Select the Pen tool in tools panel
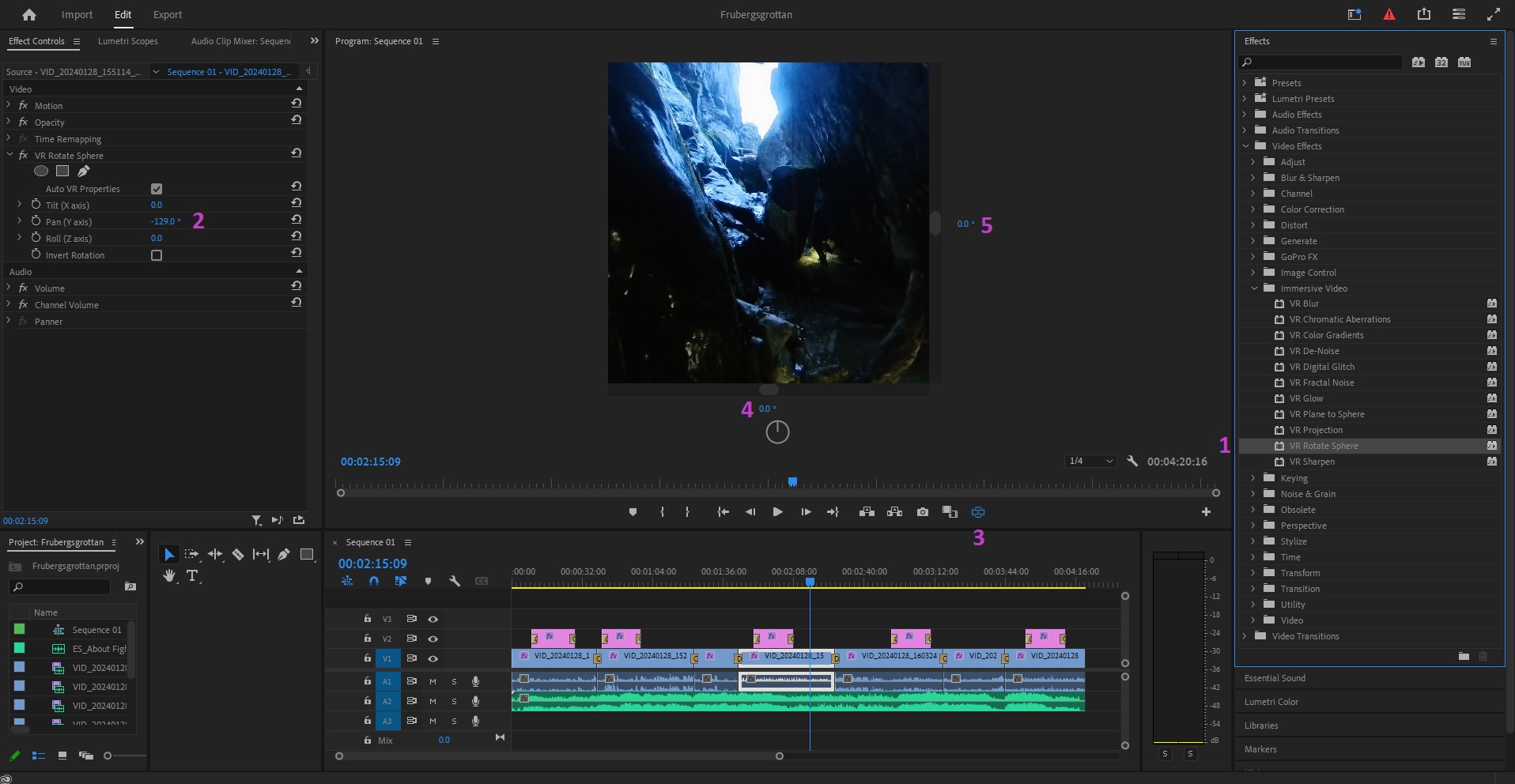1515x784 pixels. pyautogui.click(x=283, y=555)
